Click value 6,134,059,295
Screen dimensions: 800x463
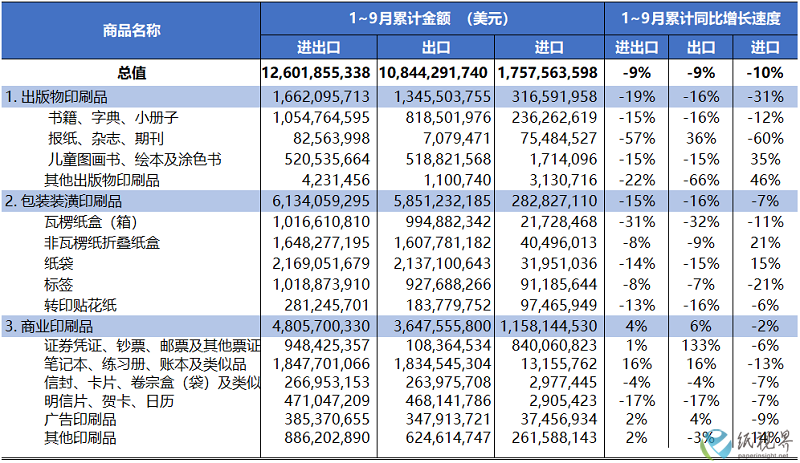click(321, 202)
